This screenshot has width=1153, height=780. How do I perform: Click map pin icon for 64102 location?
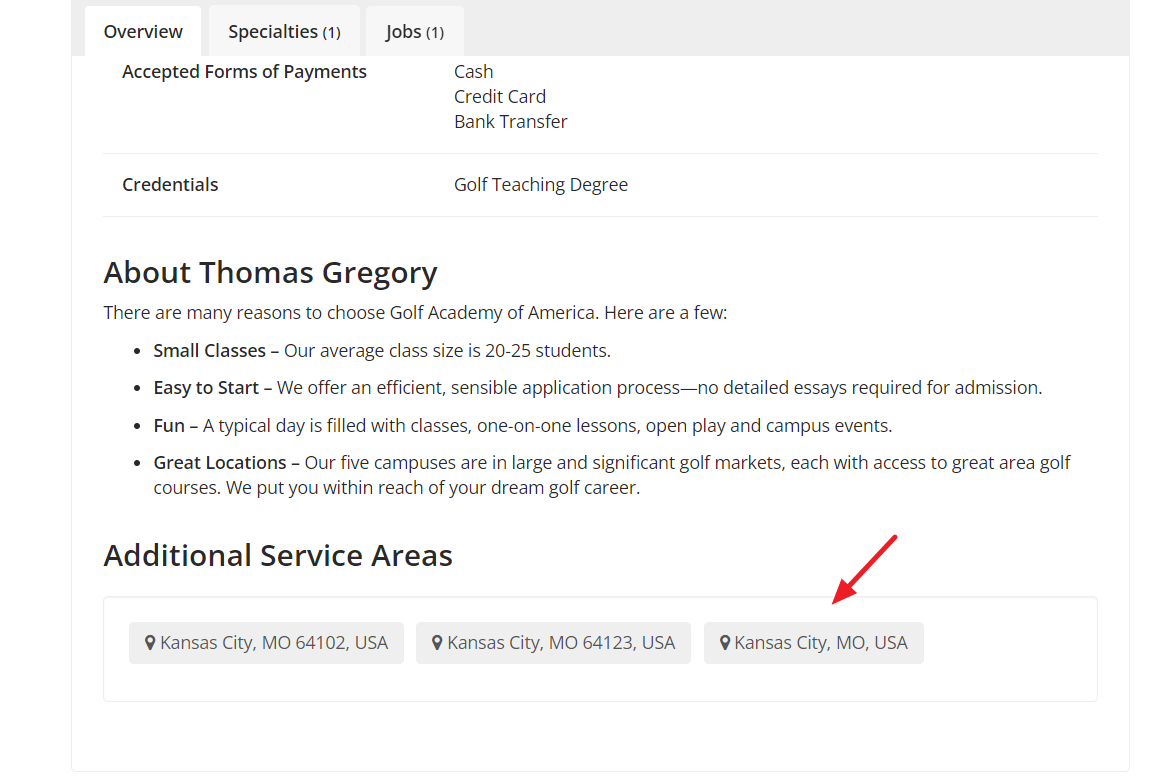click(150, 643)
